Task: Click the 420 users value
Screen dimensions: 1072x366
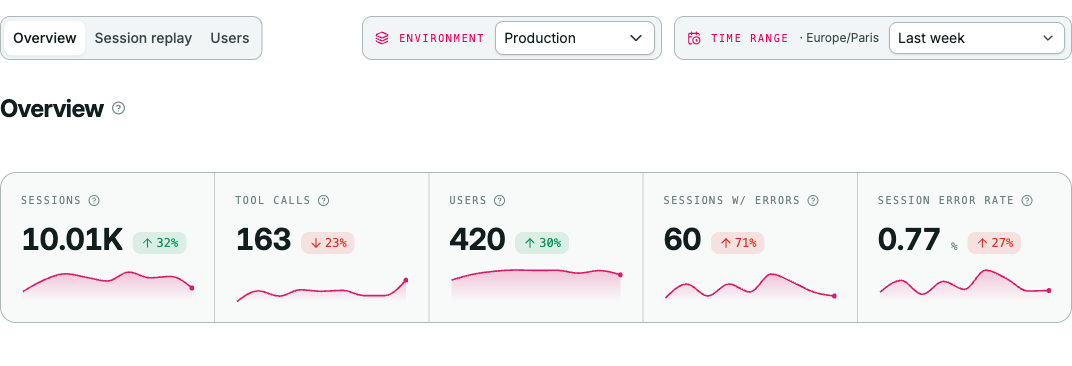Action: click(x=477, y=240)
